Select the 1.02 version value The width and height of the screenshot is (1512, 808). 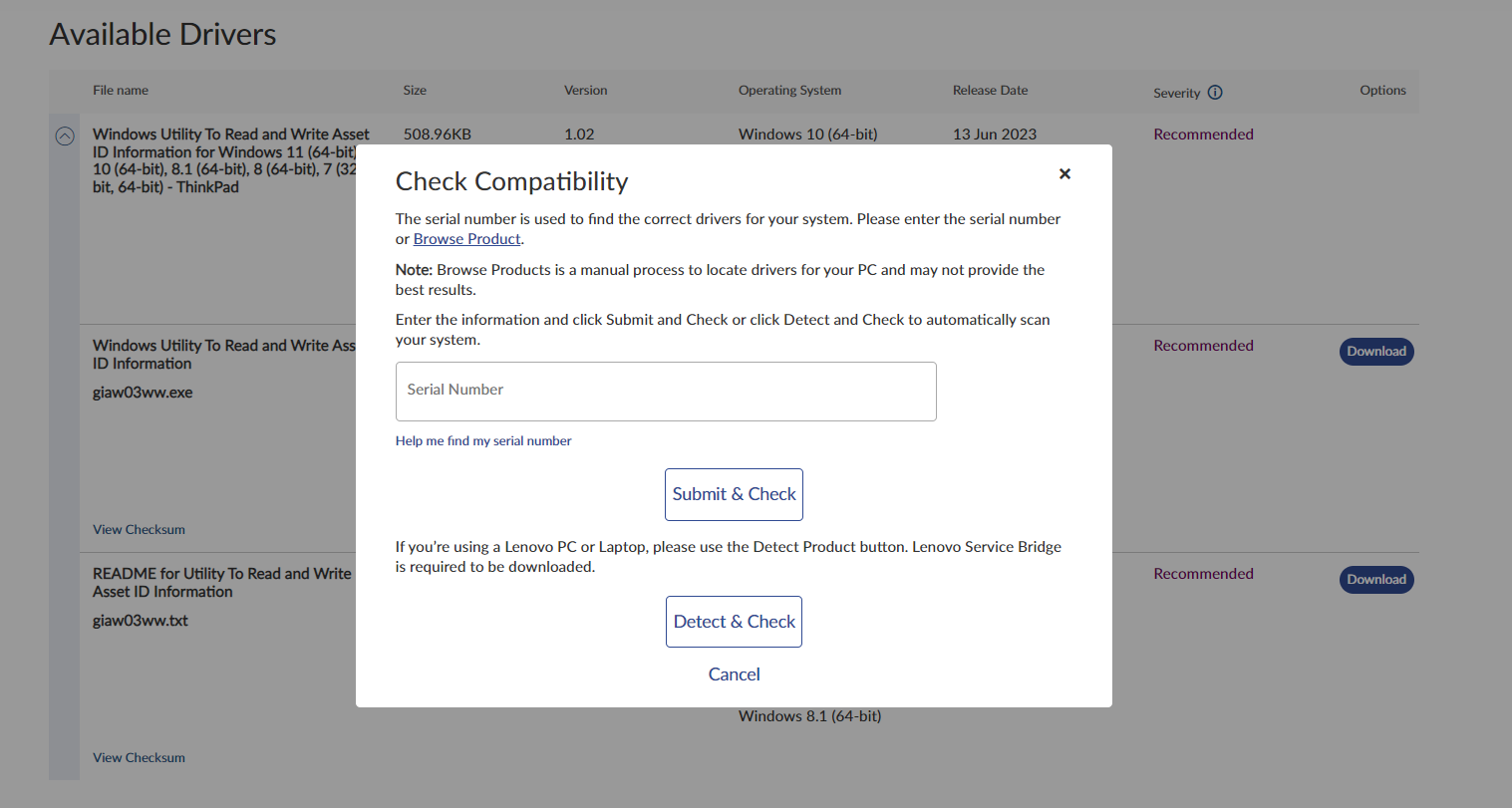tap(579, 135)
